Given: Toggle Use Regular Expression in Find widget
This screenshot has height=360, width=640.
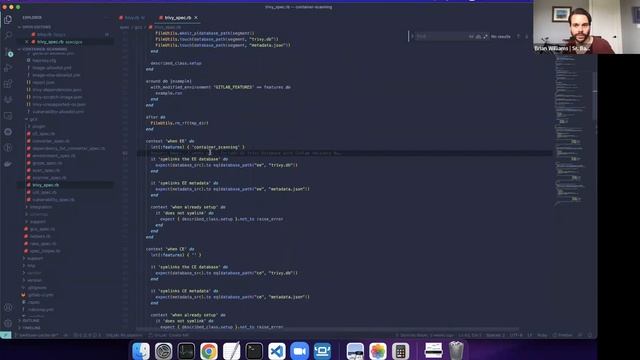Looking at the screenshot, I should click(x=485, y=36).
